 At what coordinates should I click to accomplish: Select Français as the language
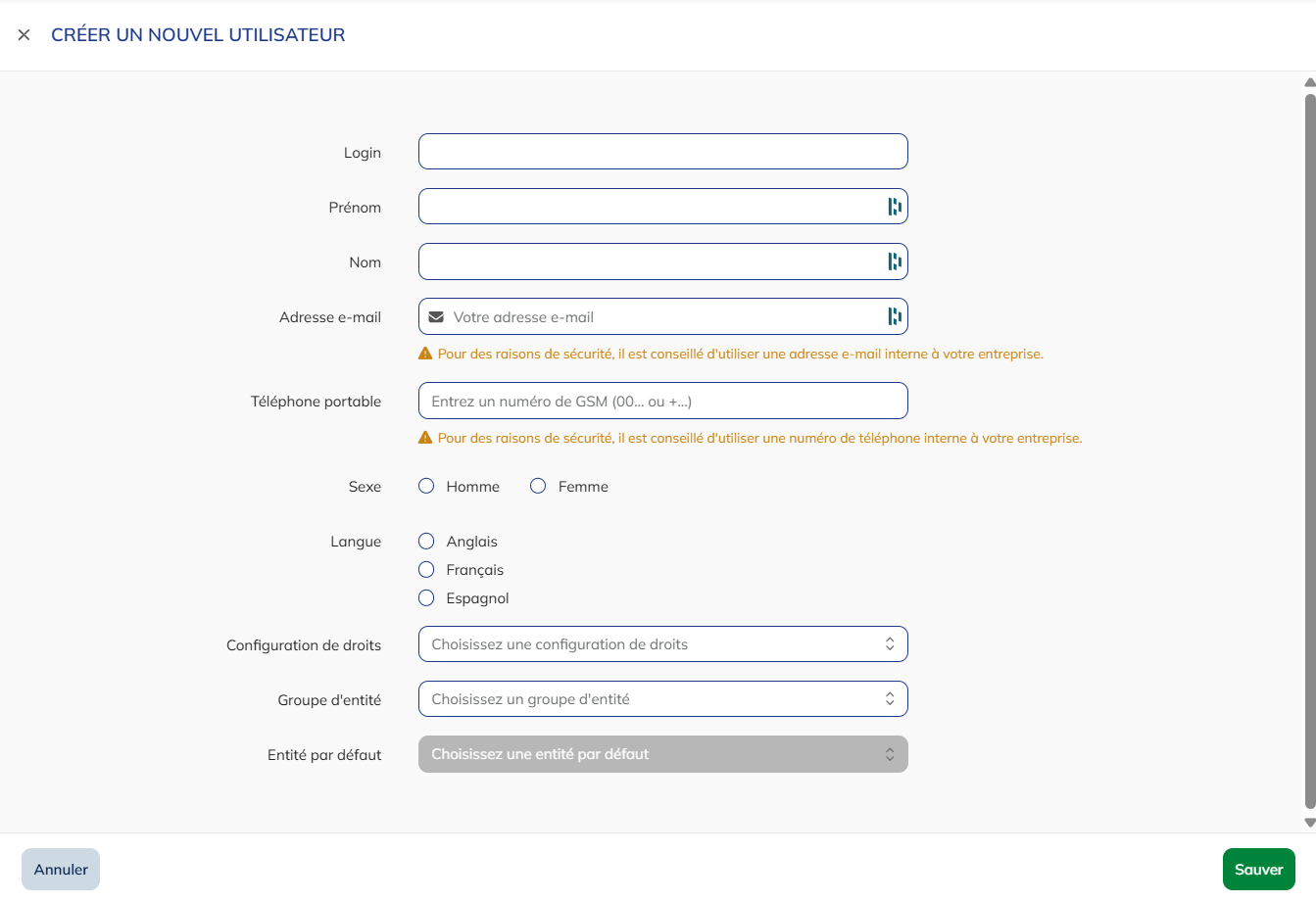tap(426, 569)
